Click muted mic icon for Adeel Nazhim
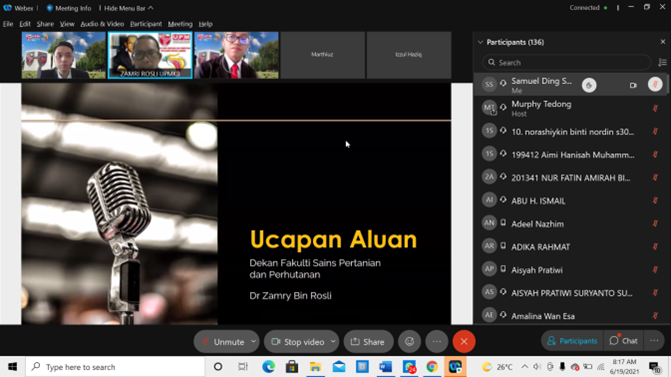671x377 pixels. click(x=655, y=224)
